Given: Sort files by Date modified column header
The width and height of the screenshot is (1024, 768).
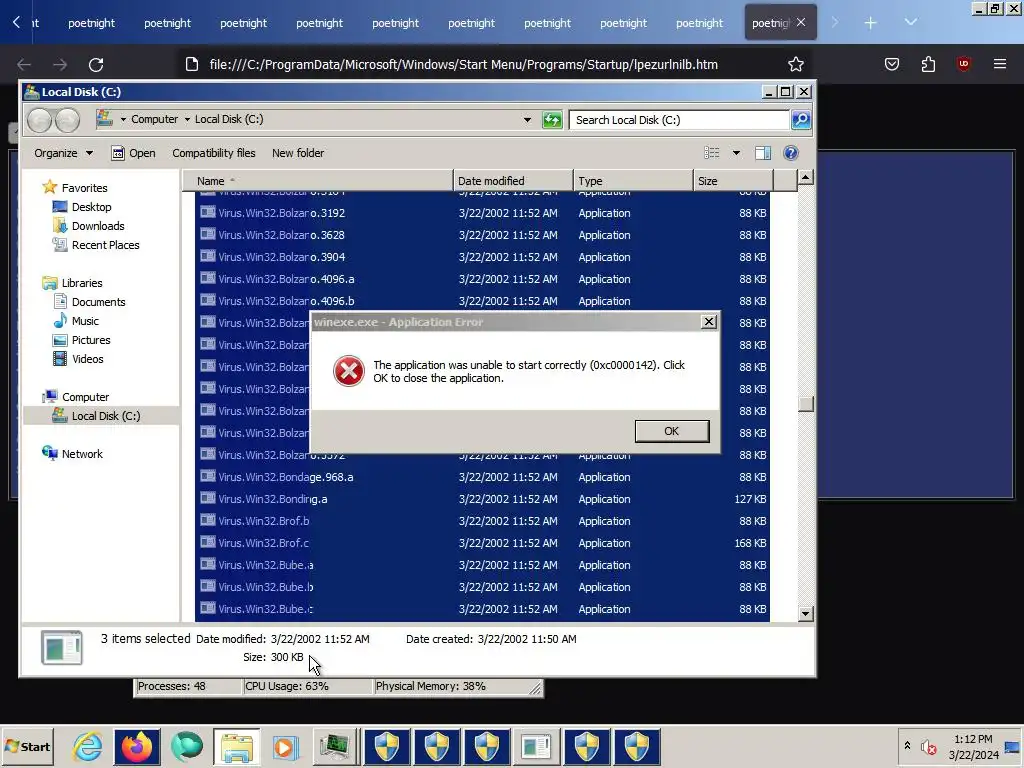Looking at the screenshot, I should tap(513, 181).
